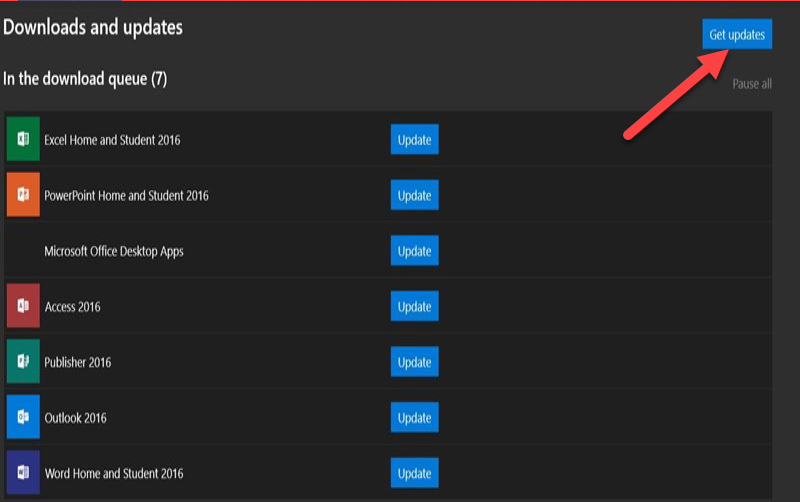Click Update for Publisher 2016

(x=414, y=362)
